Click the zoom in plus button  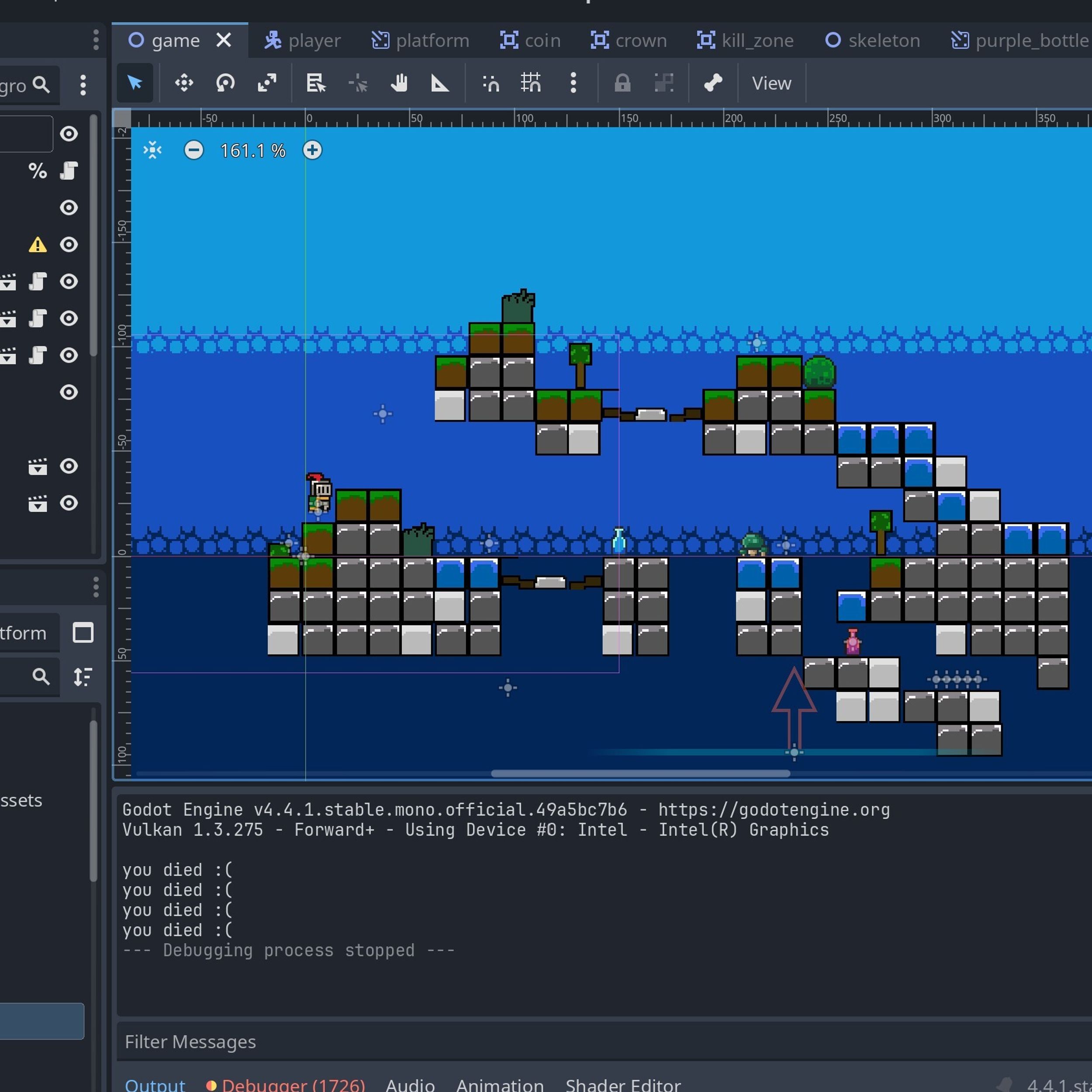pos(313,150)
